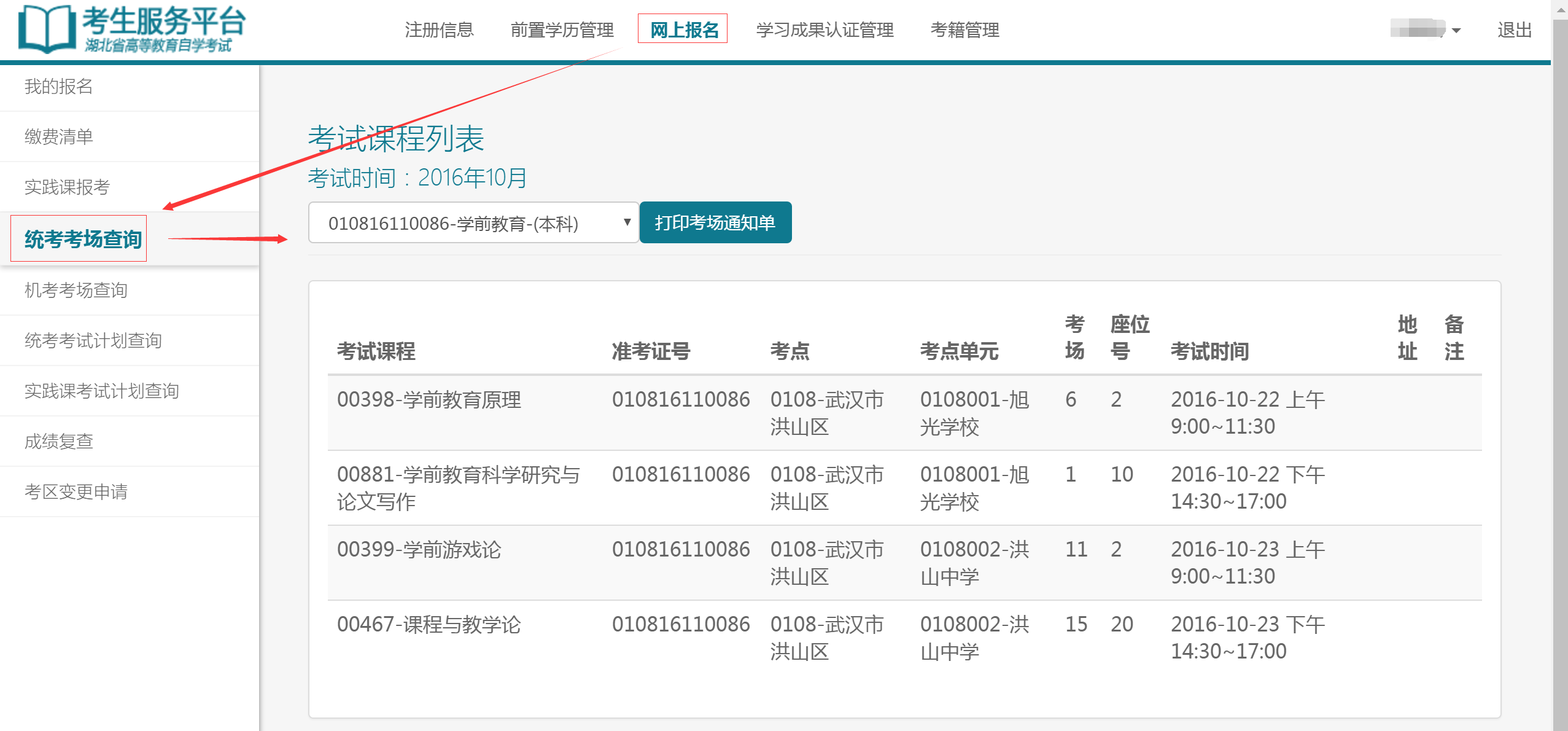Open 我的报名 in the sidebar
The width and height of the screenshot is (1568, 731).
pyautogui.click(x=58, y=87)
